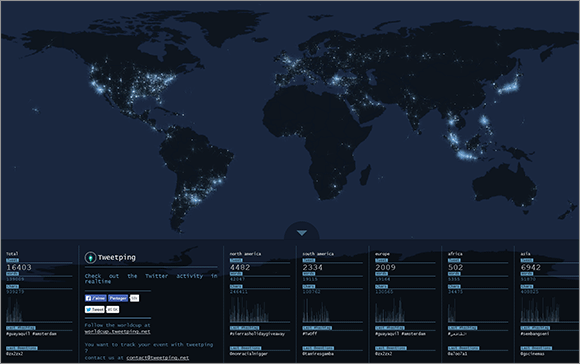The image size is (580, 364).
Task: Click the total activity bar chart
Action: click(14, 310)
